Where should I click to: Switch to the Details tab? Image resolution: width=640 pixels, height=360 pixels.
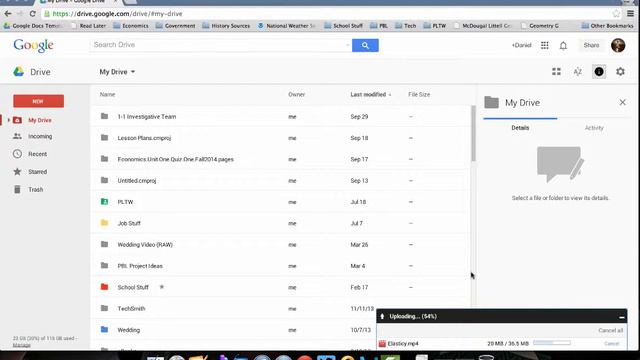(x=520, y=128)
